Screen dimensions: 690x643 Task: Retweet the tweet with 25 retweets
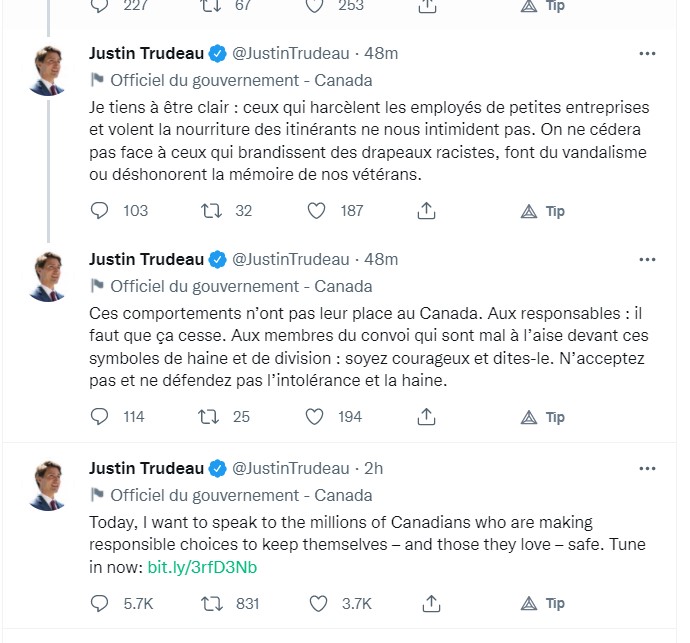point(210,417)
